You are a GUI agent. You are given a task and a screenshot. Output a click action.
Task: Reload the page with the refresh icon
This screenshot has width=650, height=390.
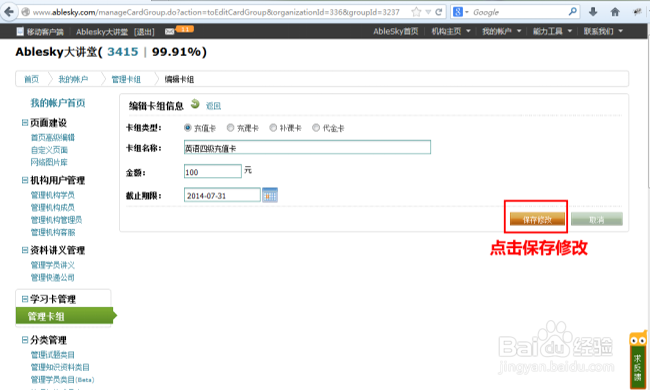pyautogui.click(x=439, y=12)
